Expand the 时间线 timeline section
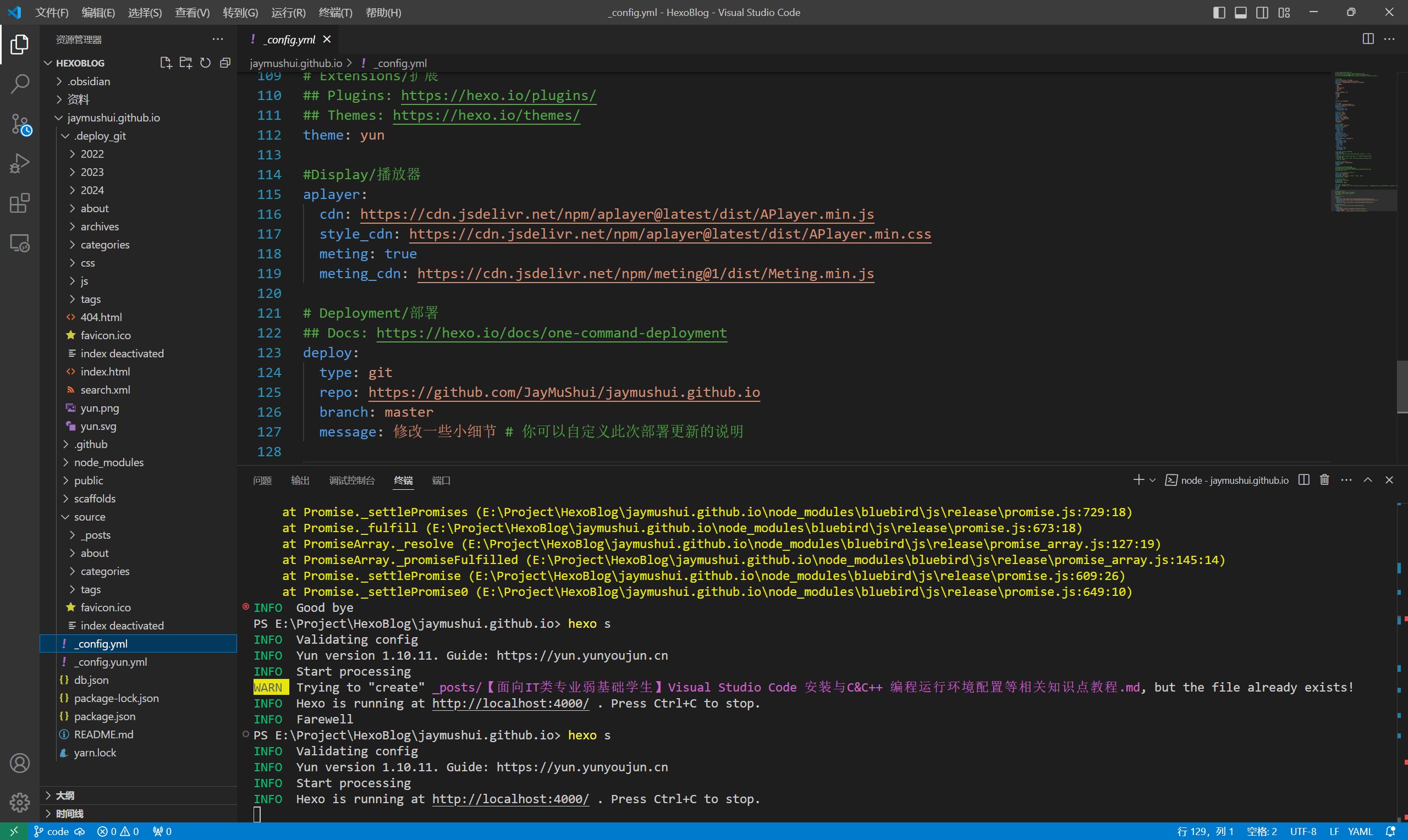This screenshot has height=840, width=1408. point(138,814)
